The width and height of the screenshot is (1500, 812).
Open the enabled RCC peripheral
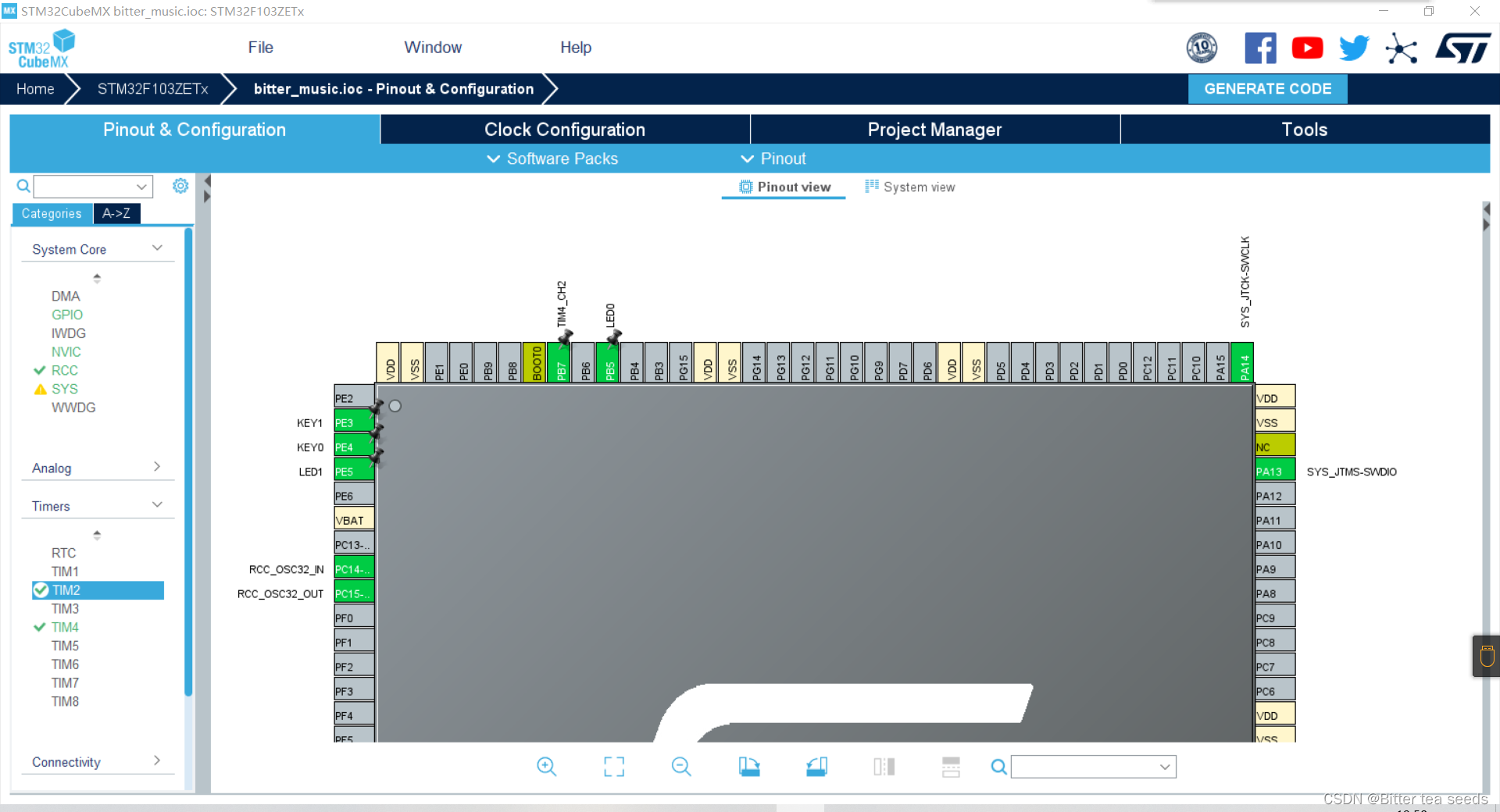pos(64,370)
